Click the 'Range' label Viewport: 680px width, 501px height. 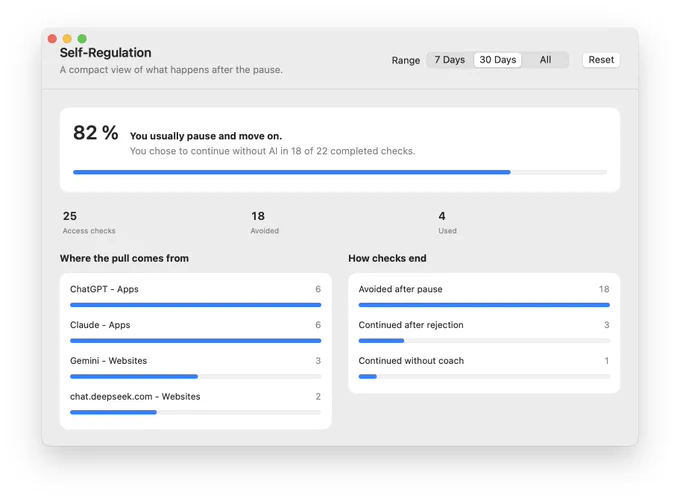point(405,60)
